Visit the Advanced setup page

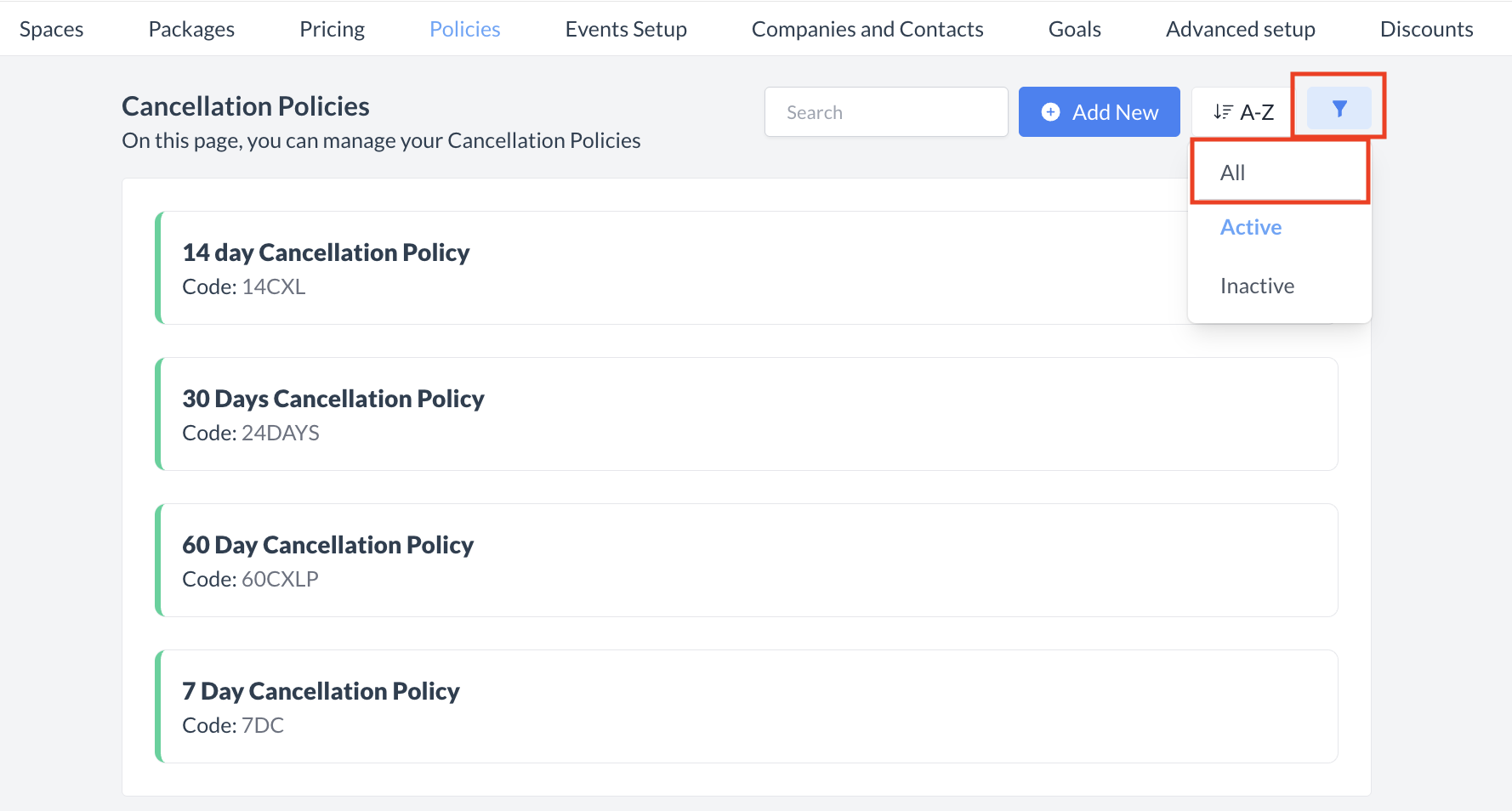pos(1240,28)
